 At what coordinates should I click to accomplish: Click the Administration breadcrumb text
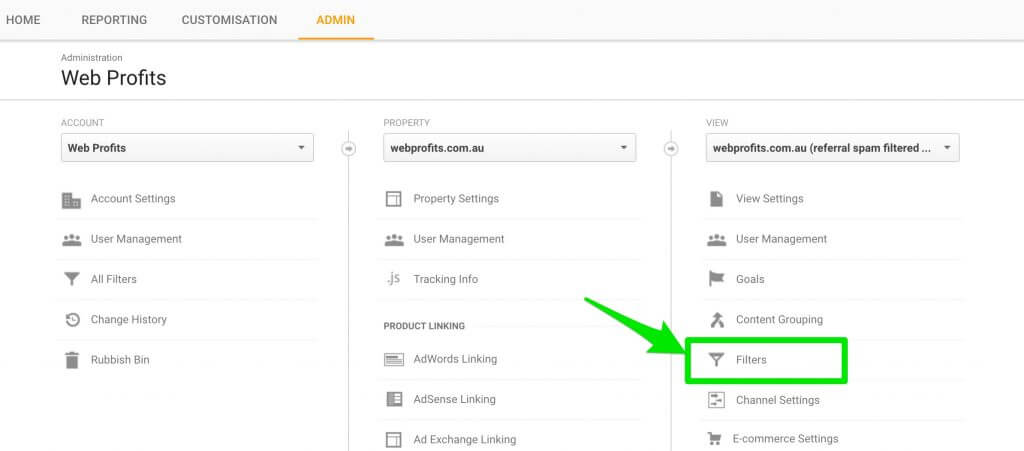coord(91,58)
